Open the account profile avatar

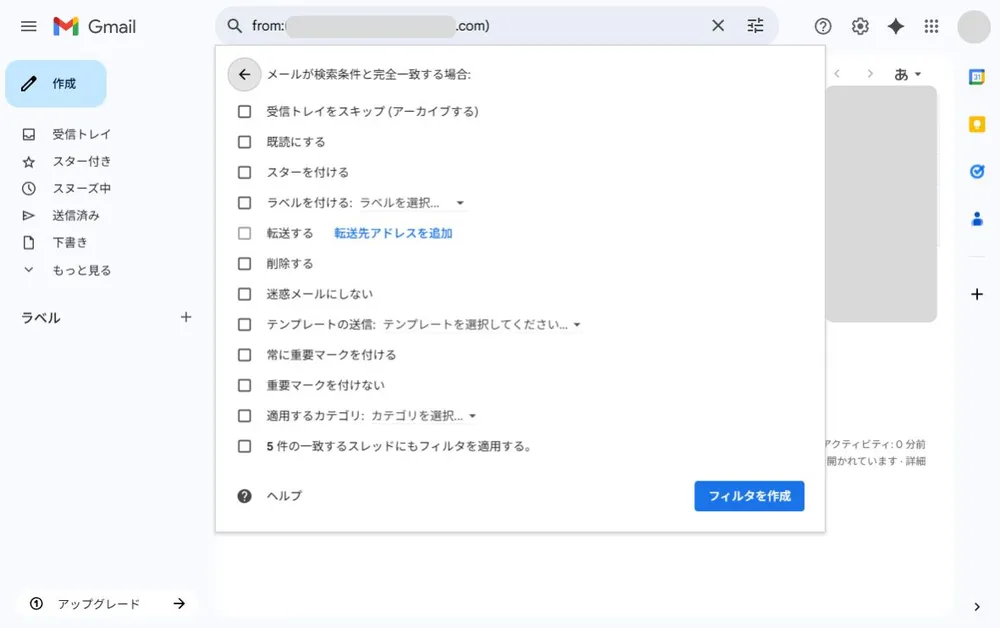click(x=974, y=27)
